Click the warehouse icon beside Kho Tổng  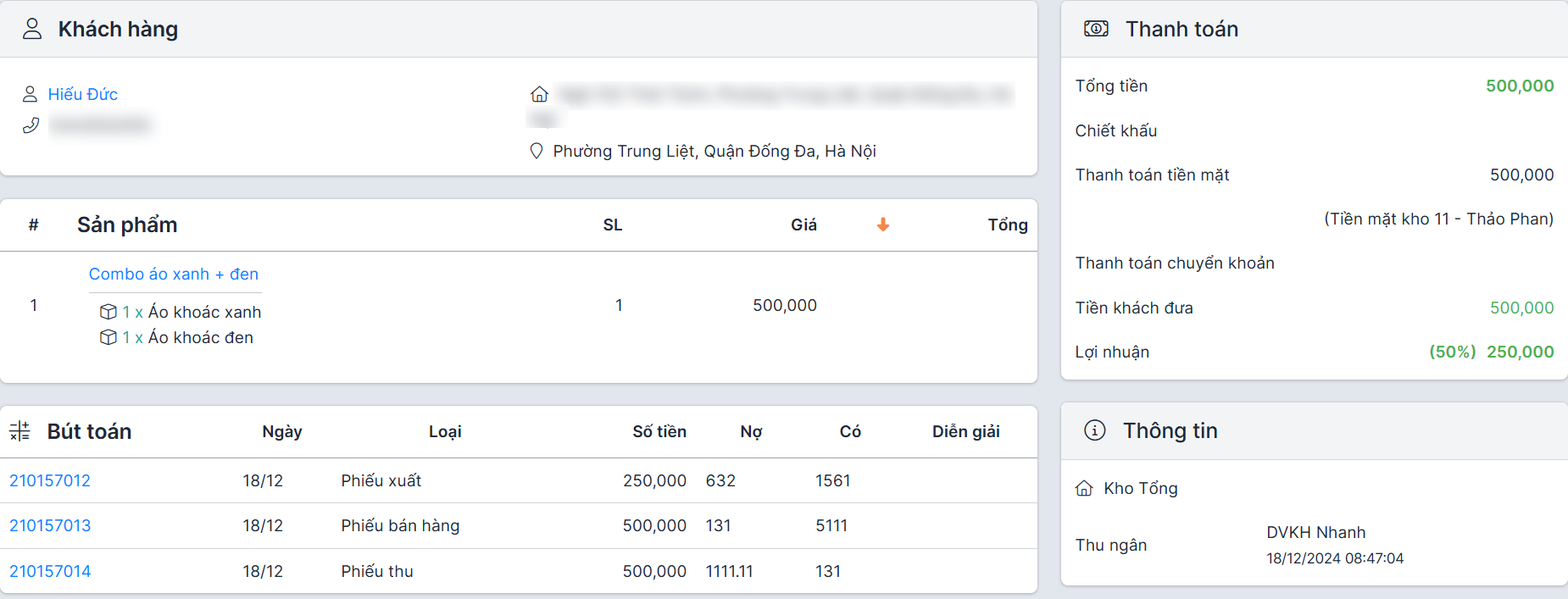coord(1084,488)
